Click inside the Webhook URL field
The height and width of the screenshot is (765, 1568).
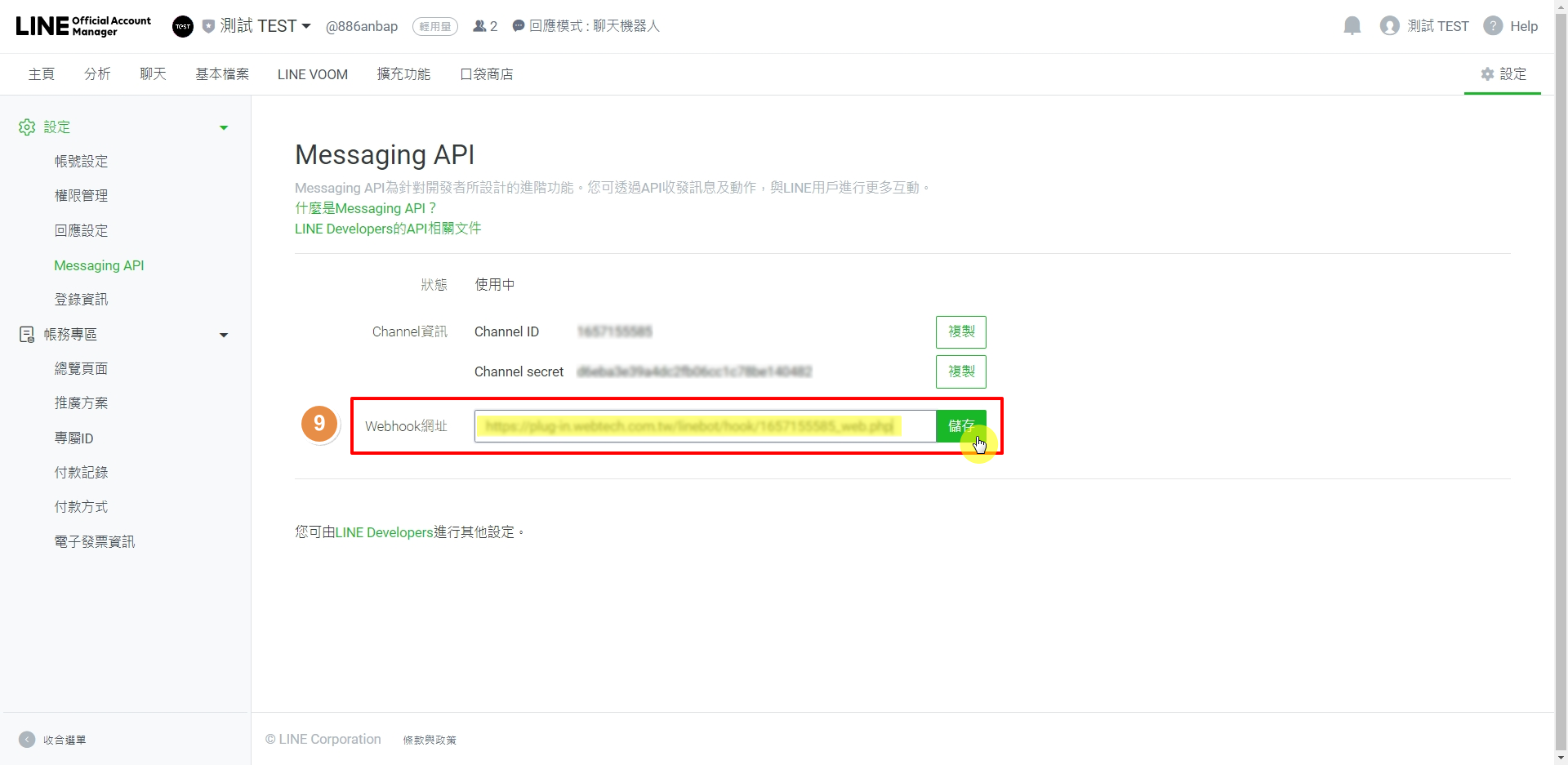pos(704,426)
